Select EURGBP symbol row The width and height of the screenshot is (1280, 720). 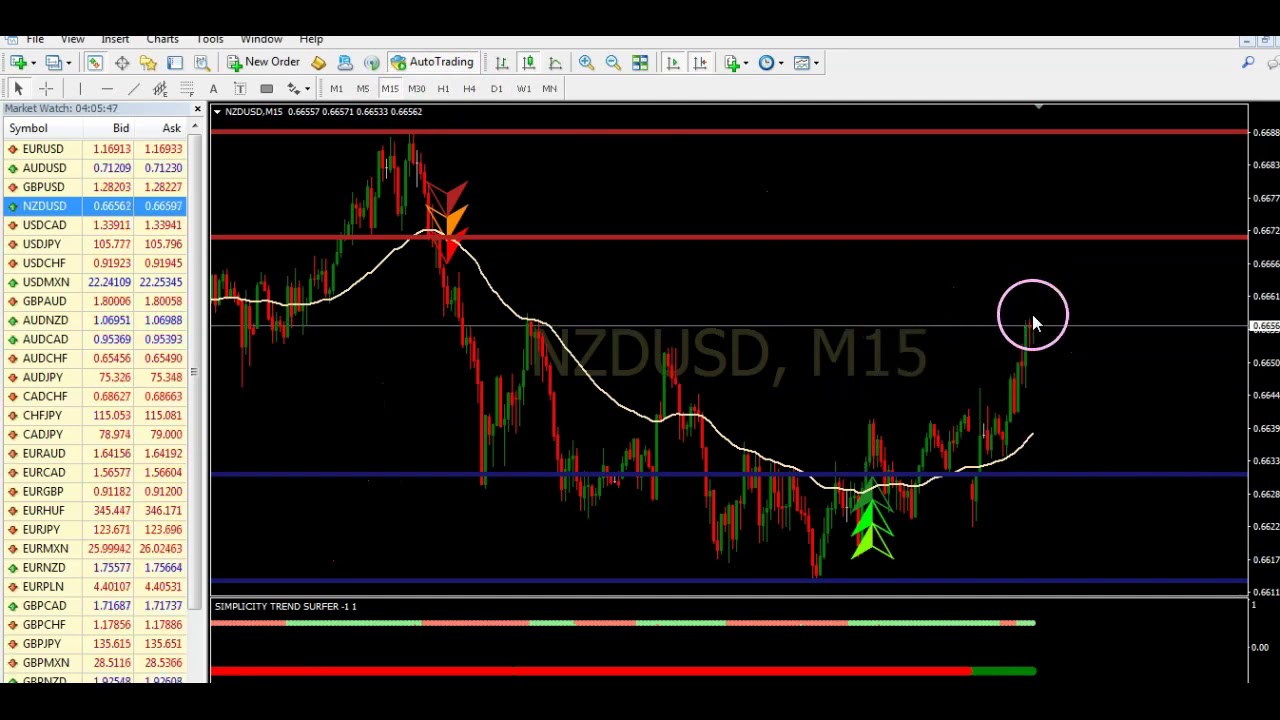(x=95, y=491)
